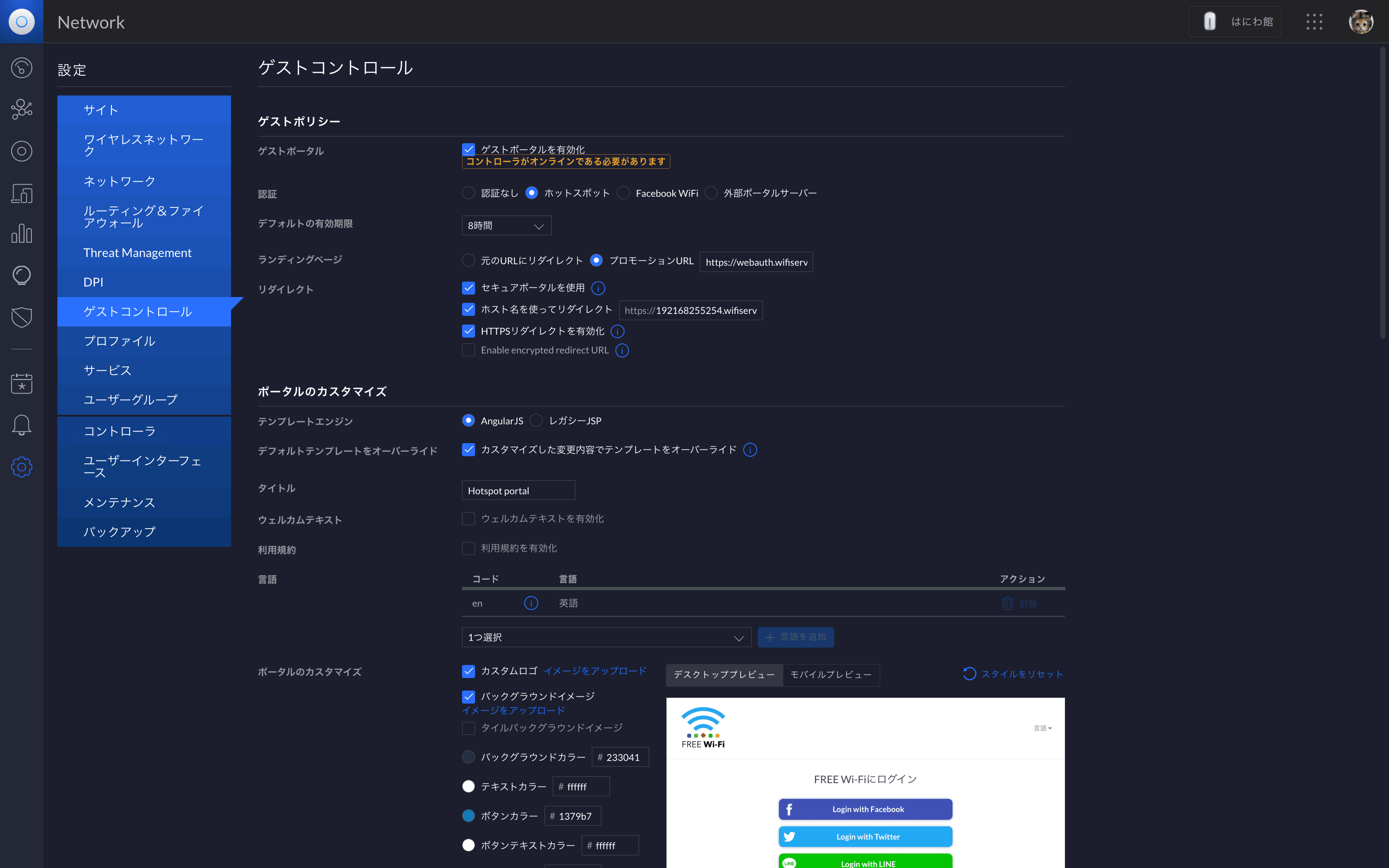The width and height of the screenshot is (1389, 868).
Task: Click background イメージをアップロード link
Action: click(513, 711)
